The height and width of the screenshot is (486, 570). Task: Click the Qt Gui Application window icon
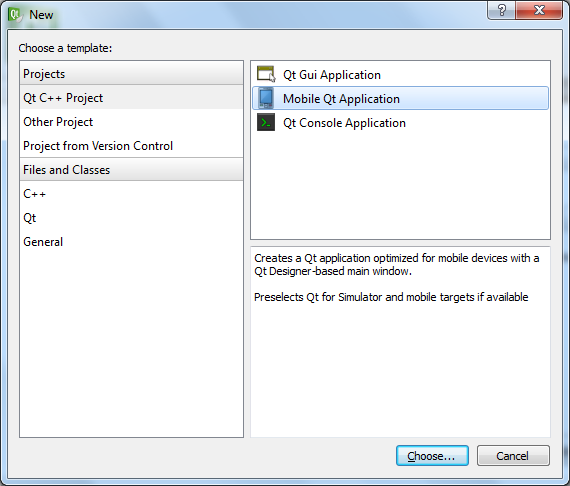266,74
